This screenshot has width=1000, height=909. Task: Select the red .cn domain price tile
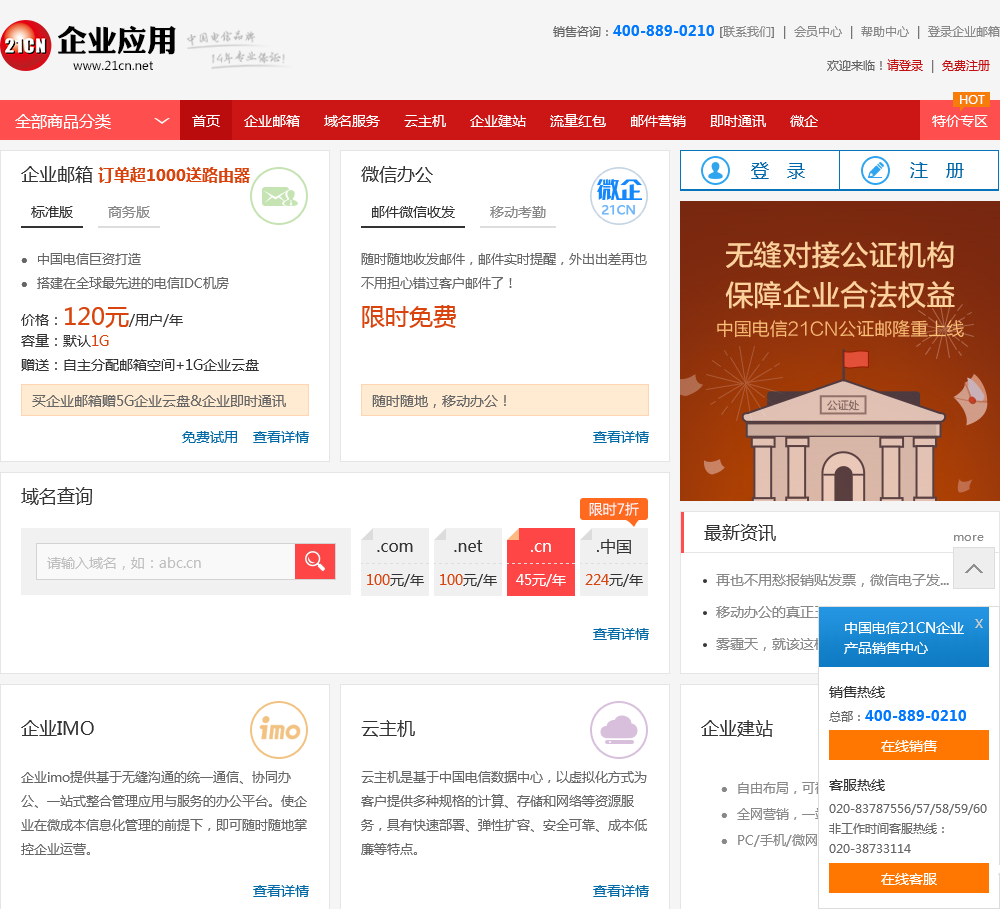pyautogui.click(x=541, y=562)
